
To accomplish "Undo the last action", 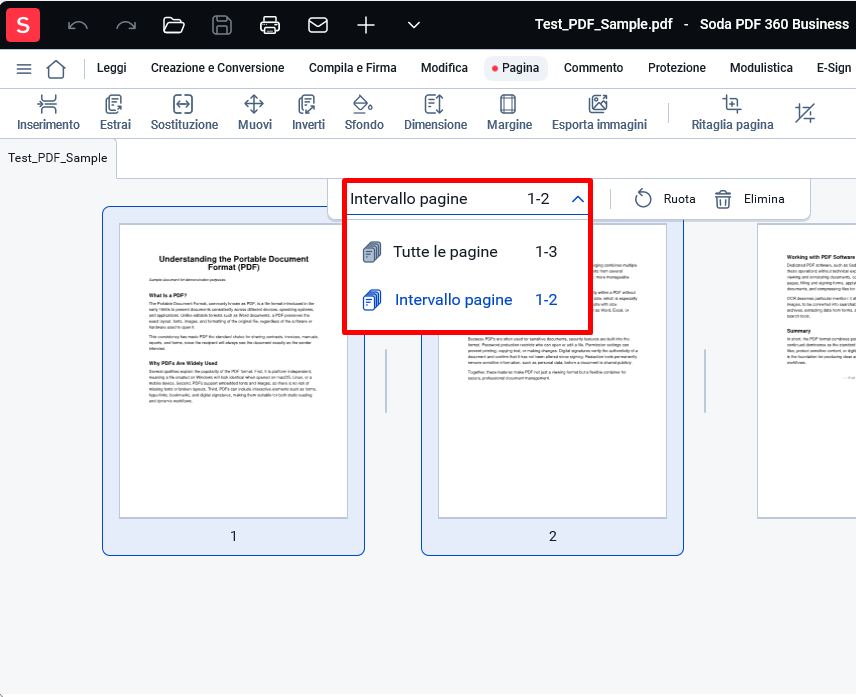I will pyautogui.click(x=78, y=25).
